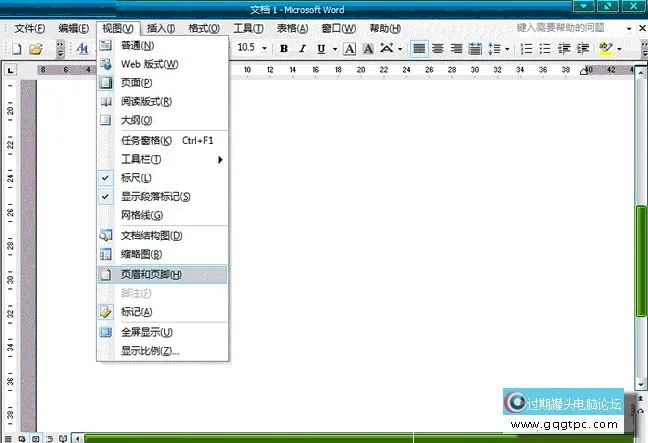Uncheck 显示段落标记(S) option
This screenshot has height=443, width=648.
(x=163, y=197)
